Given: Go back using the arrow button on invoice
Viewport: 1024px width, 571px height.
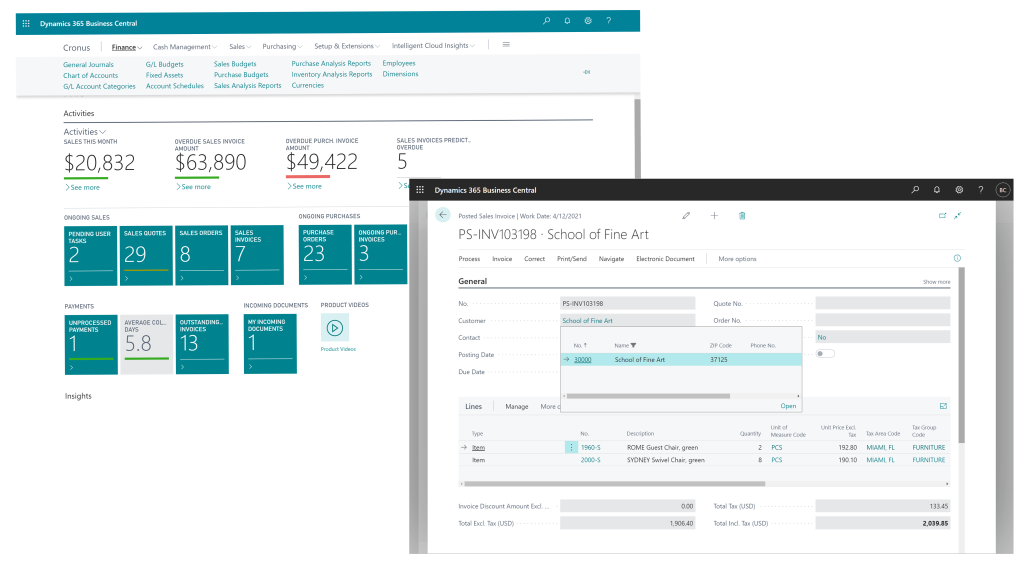Looking at the screenshot, I should (x=443, y=215).
